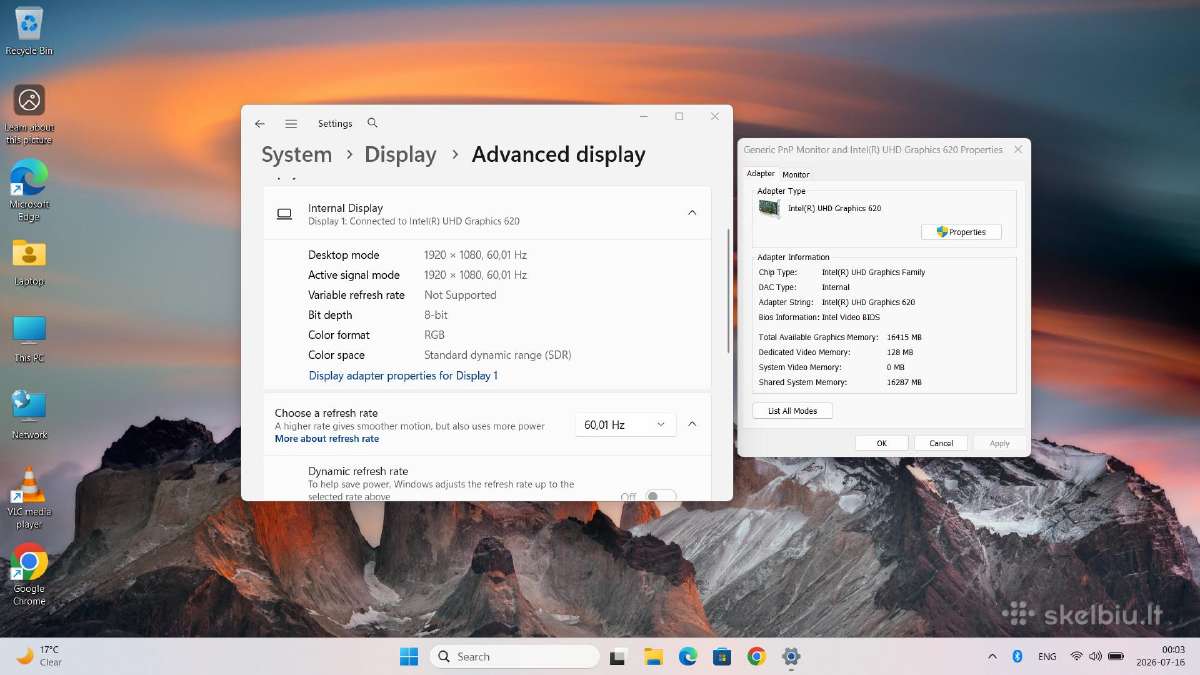
Task: Launch VLC media player from desktop
Action: click(29, 498)
